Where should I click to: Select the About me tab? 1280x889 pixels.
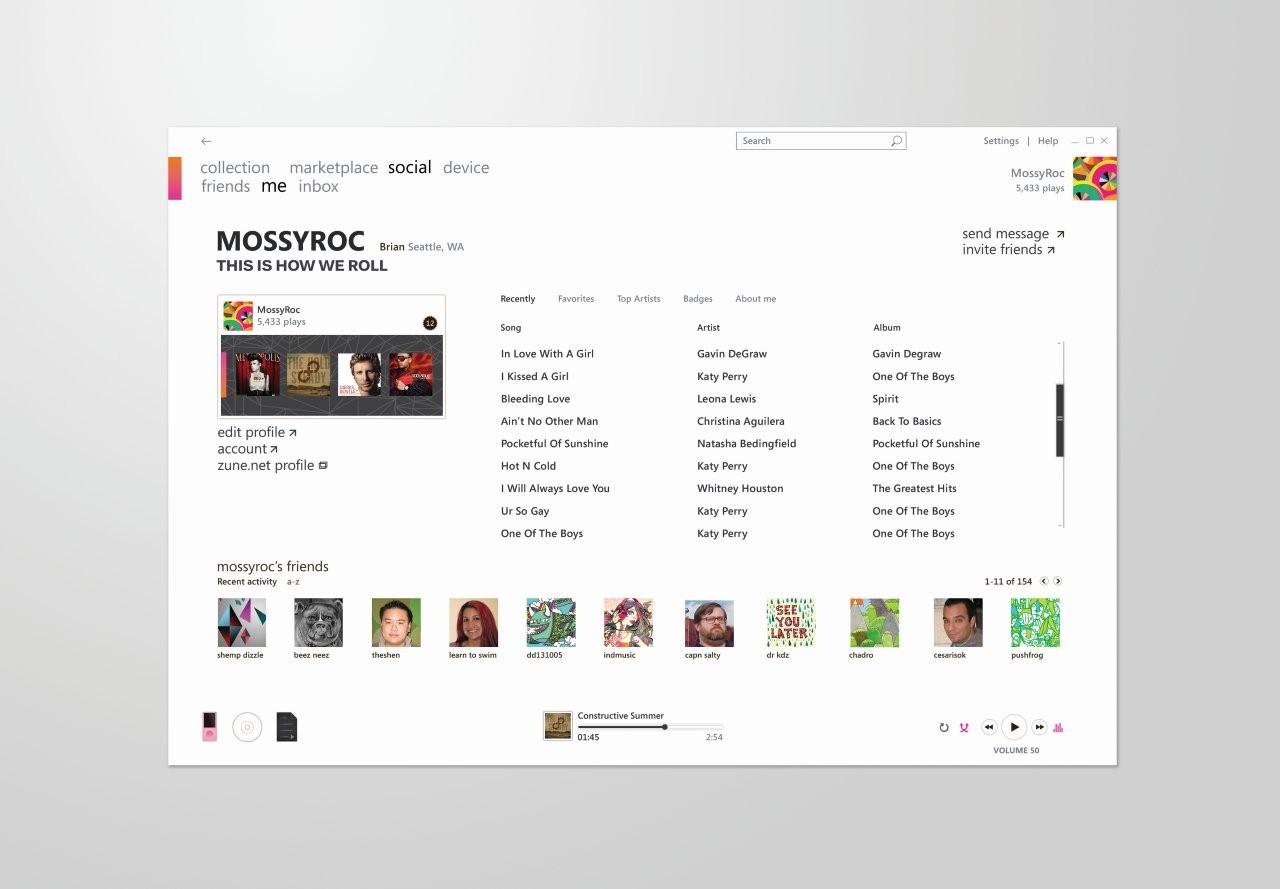(x=755, y=299)
